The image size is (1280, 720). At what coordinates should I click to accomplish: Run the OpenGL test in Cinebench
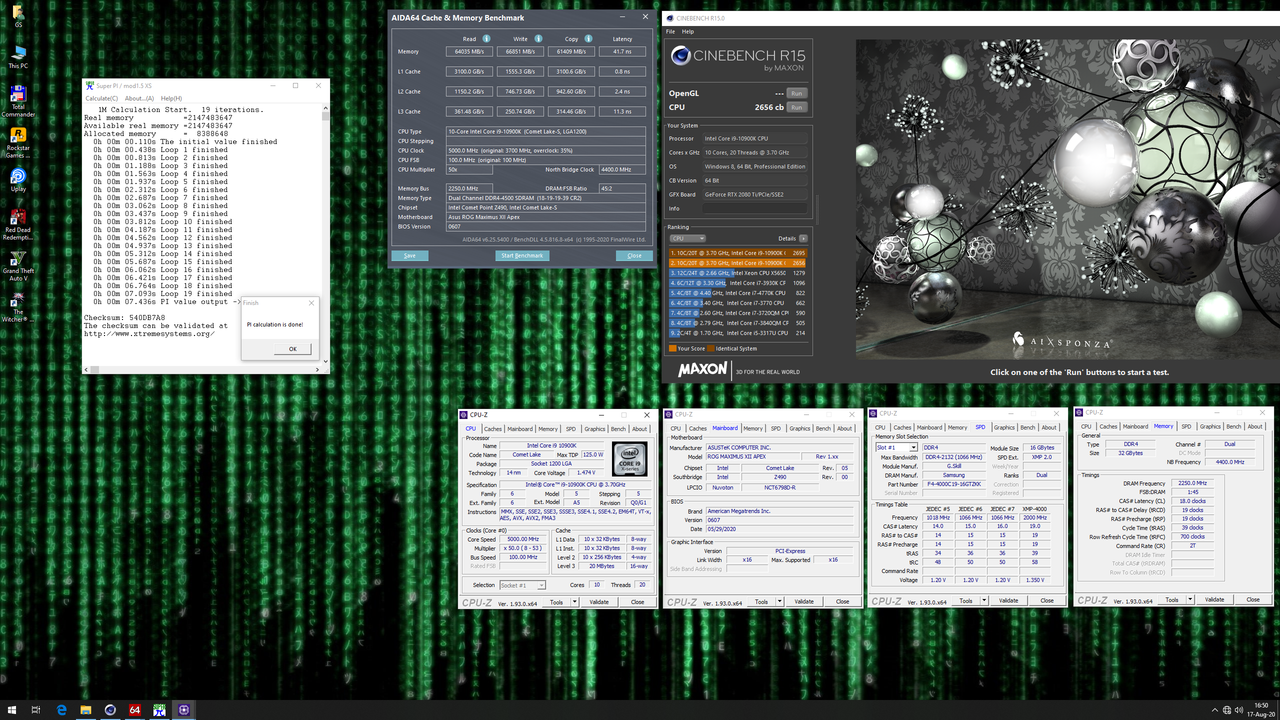pos(796,93)
